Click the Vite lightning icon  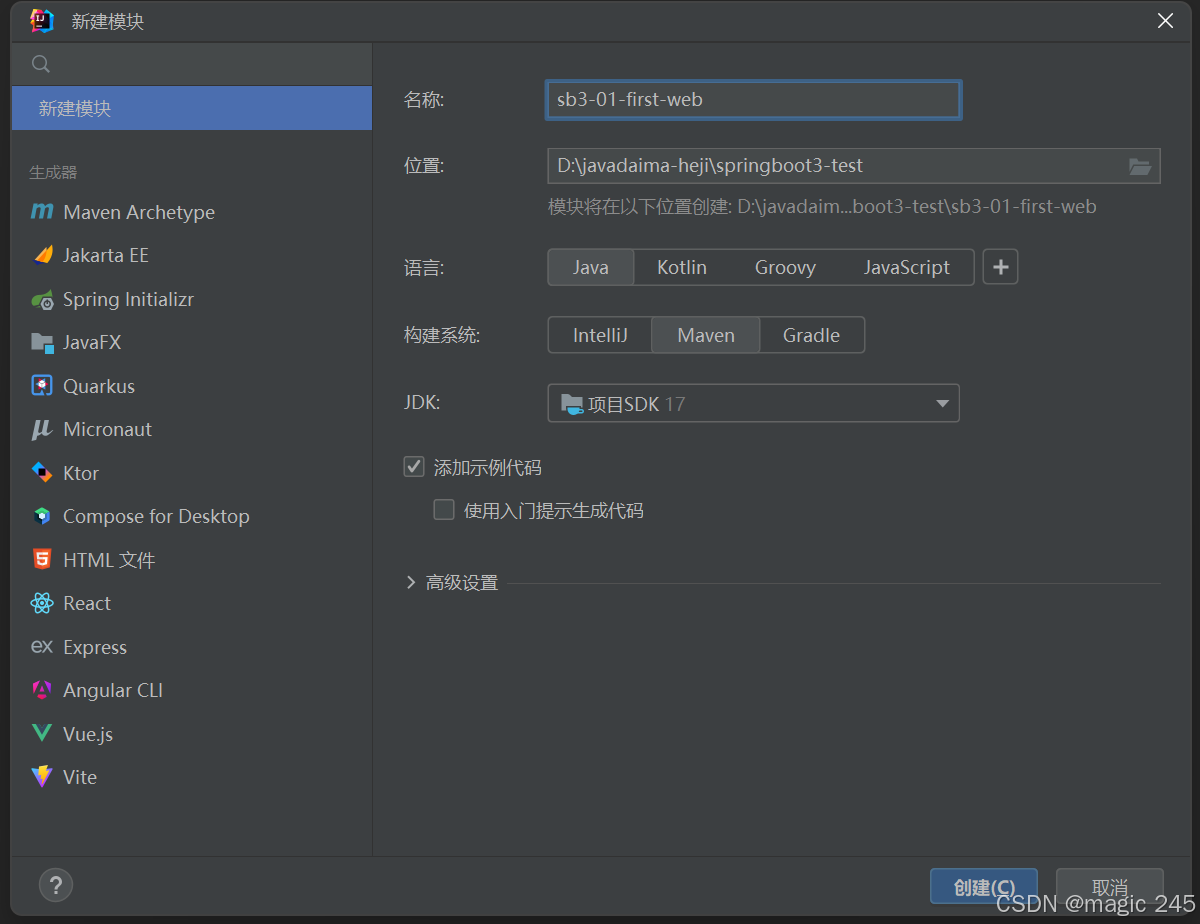point(42,777)
